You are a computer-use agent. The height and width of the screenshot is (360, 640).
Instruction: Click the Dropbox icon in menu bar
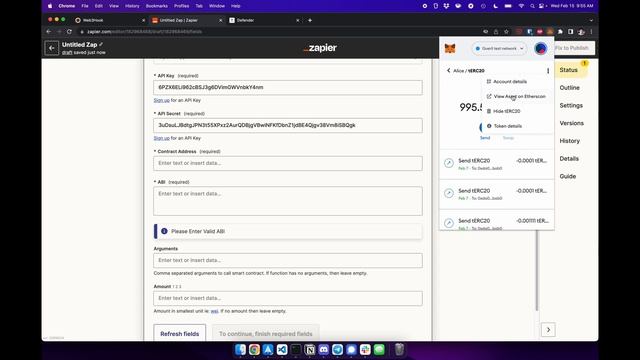(x=446, y=6)
